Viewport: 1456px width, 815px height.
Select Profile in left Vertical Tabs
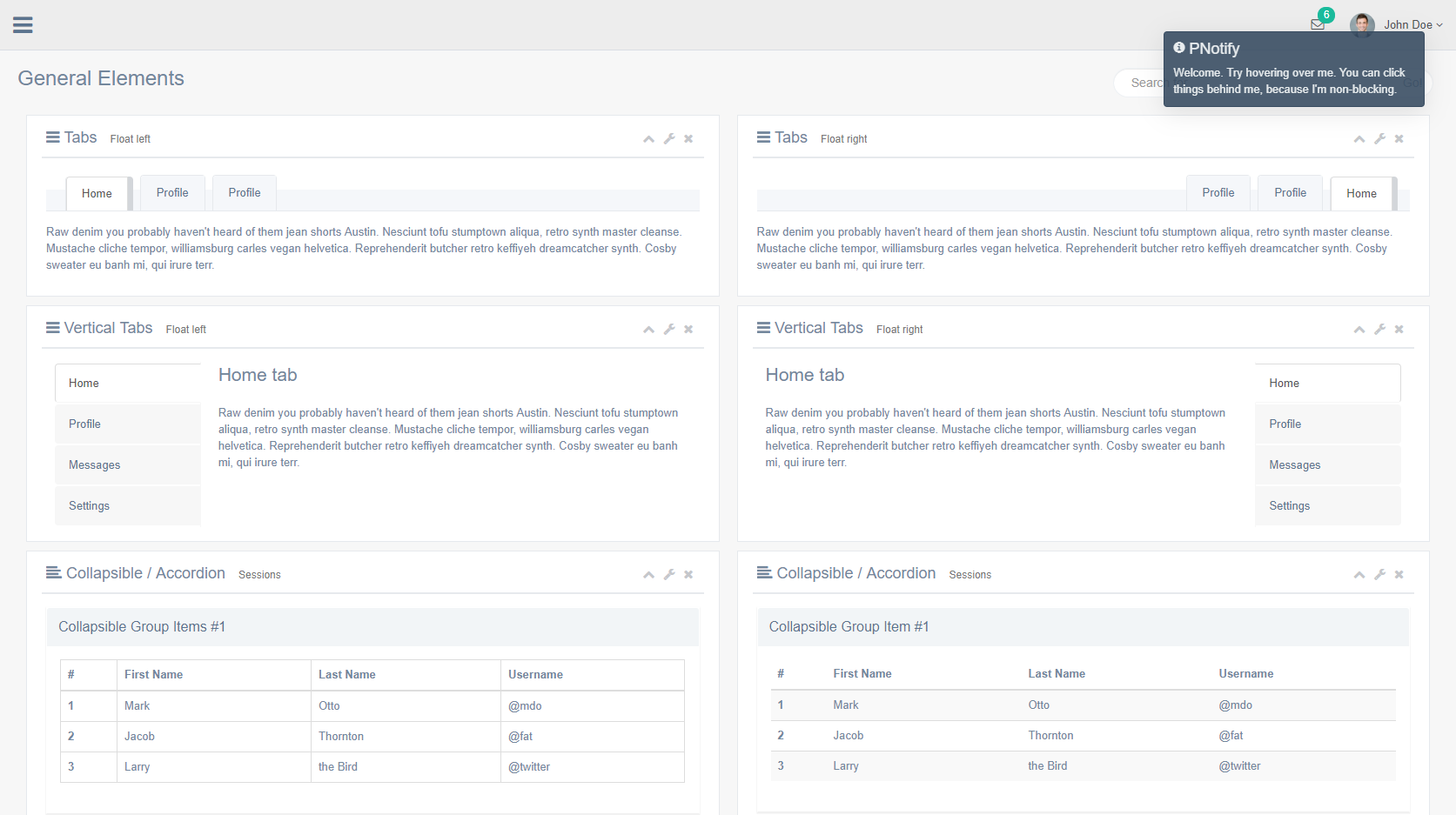pos(128,424)
